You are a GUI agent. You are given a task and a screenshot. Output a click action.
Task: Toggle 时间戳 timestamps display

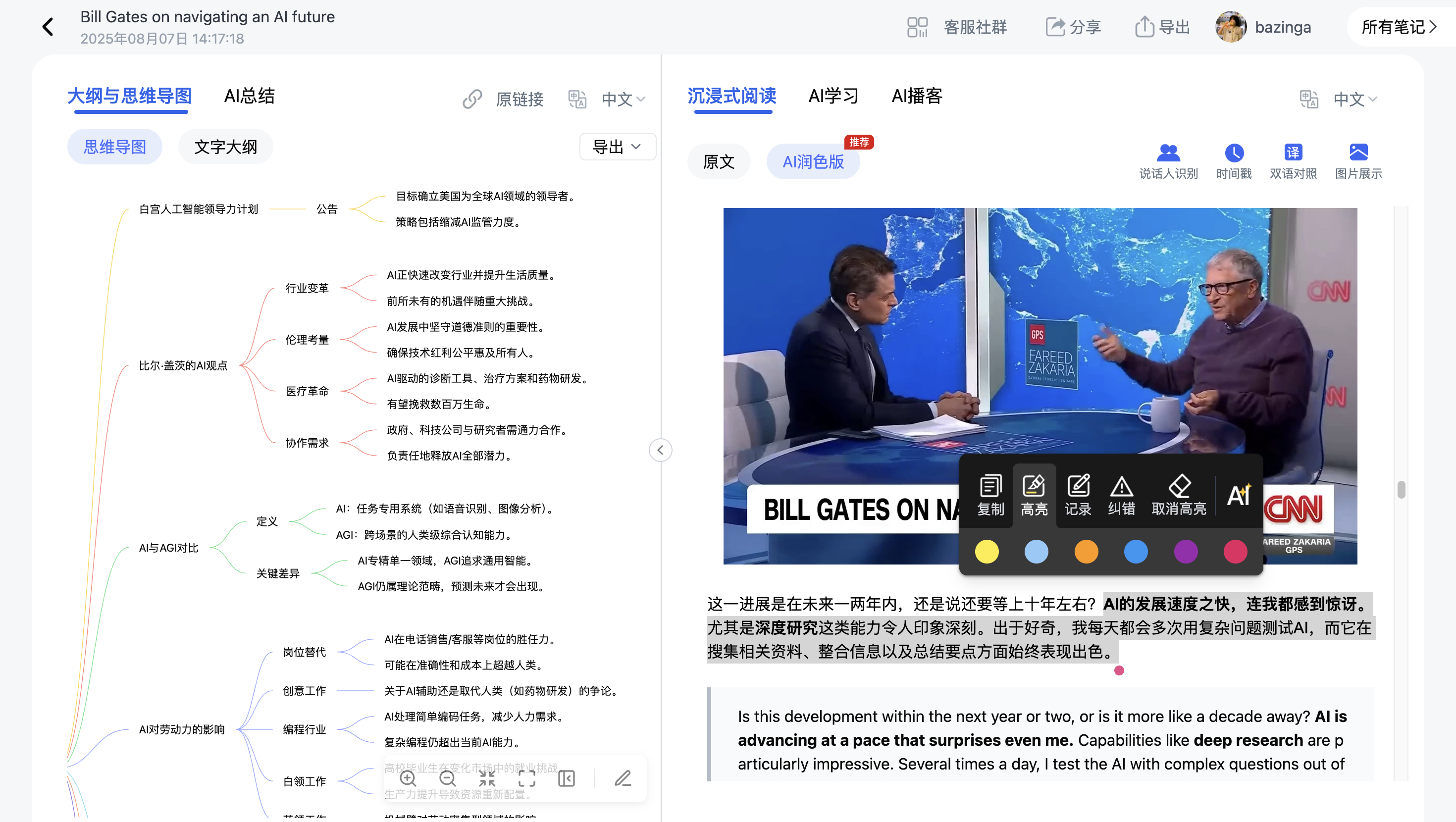tap(1234, 162)
